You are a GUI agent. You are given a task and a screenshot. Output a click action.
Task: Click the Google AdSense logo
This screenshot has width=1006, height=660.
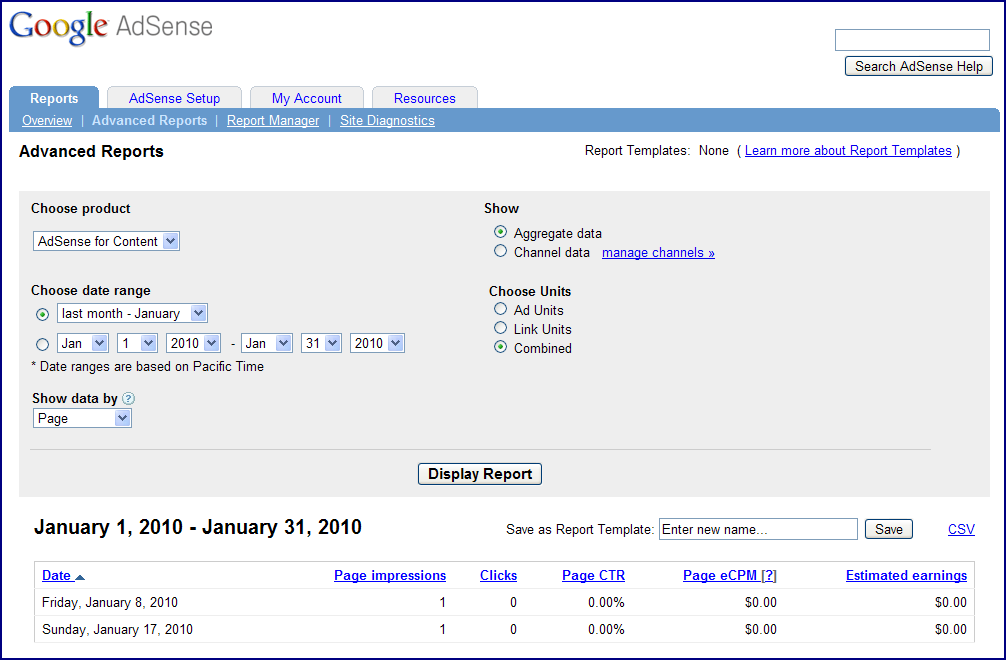[111, 28]
